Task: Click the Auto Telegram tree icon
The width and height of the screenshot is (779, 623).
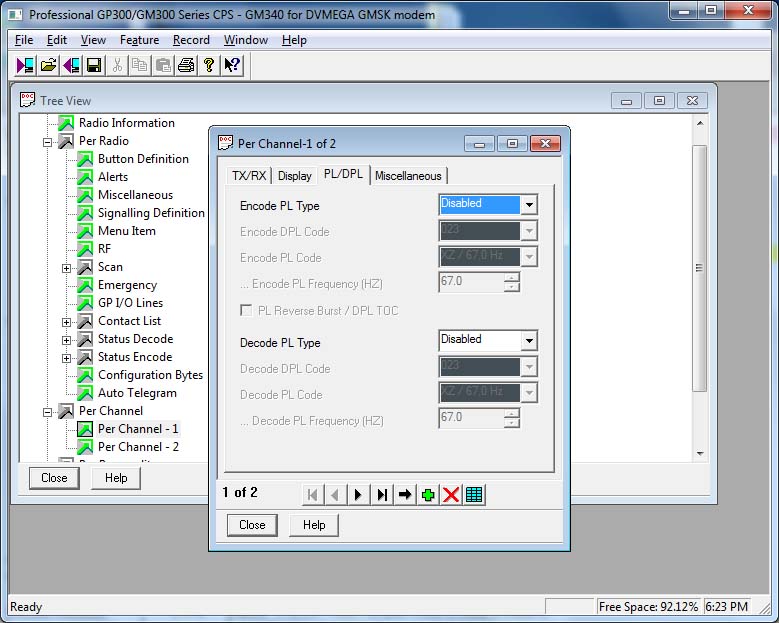Action: point(85,393)
